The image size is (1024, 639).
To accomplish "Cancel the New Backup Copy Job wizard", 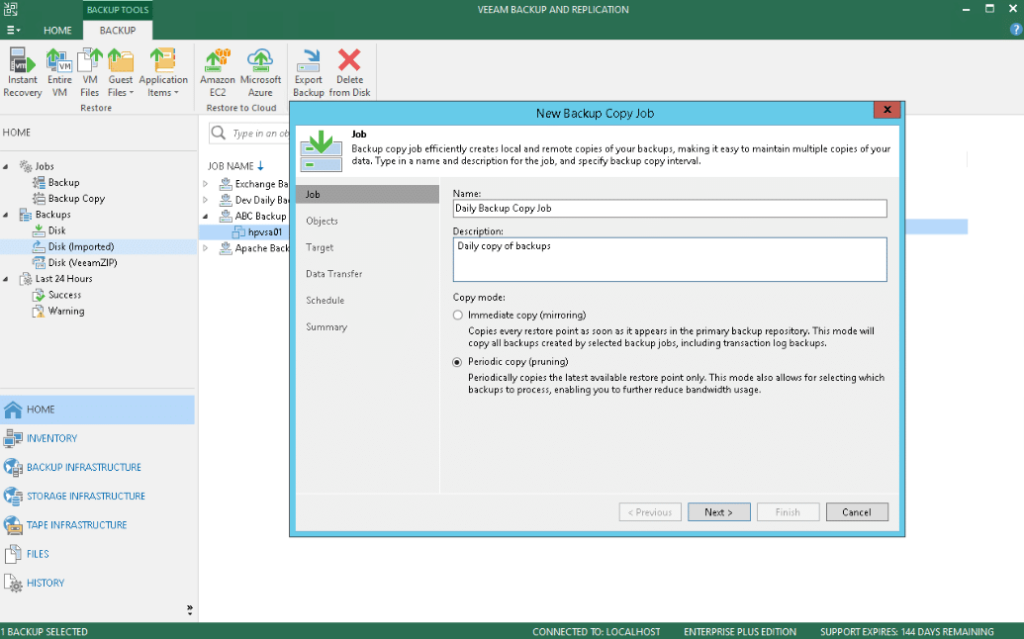I will (856, 511).
